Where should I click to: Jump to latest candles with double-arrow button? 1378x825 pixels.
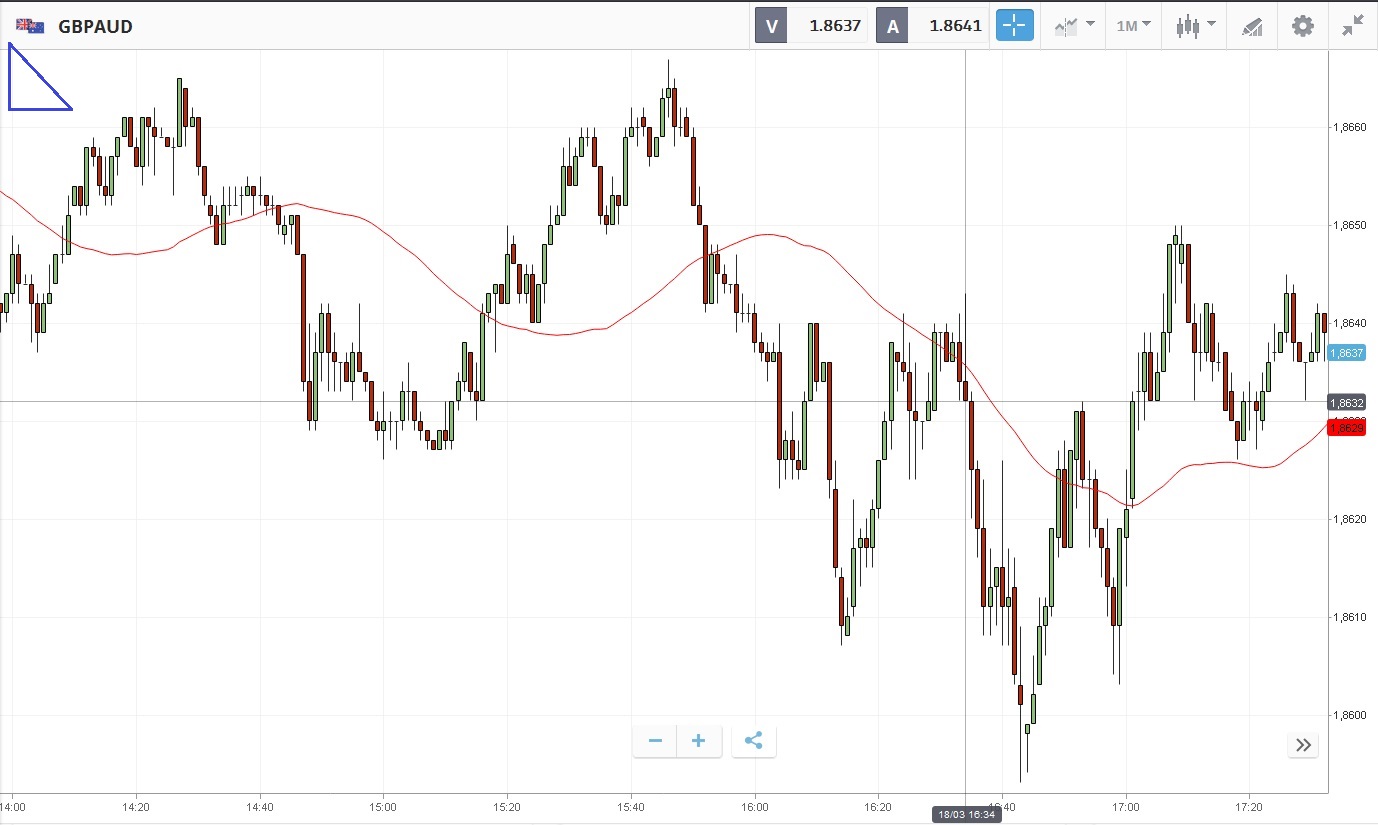pos(1303,744)
